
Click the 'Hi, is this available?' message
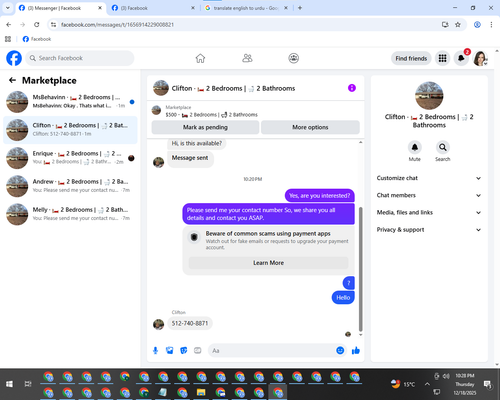click(196, 143)
